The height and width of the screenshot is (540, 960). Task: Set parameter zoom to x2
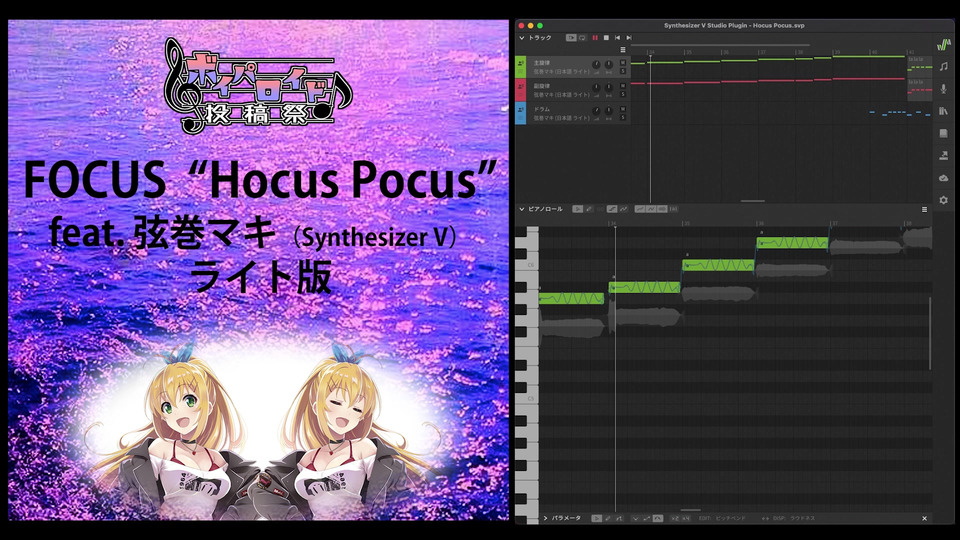675,519
